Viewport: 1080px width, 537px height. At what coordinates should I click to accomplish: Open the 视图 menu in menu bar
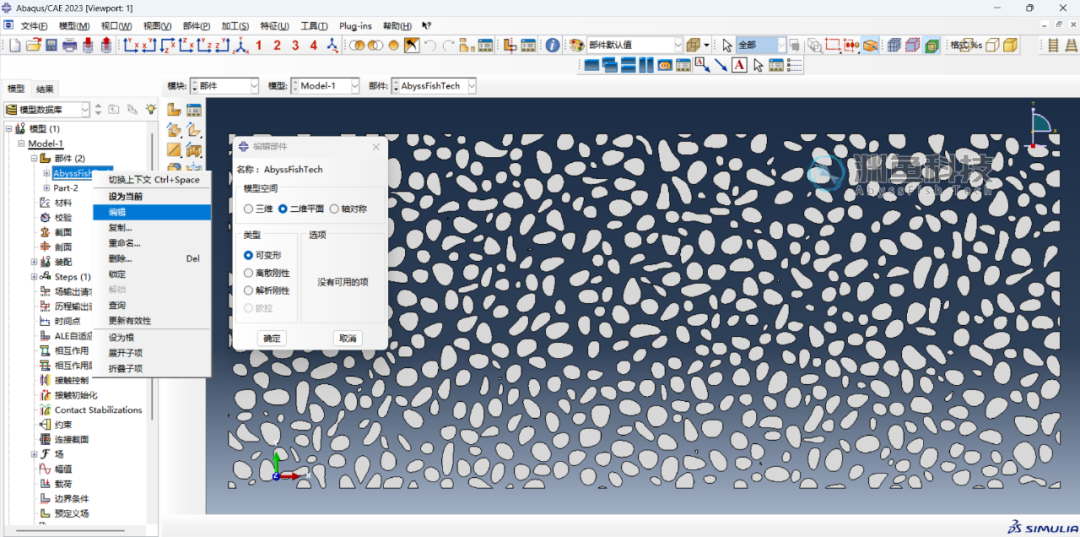coord(157,25)
